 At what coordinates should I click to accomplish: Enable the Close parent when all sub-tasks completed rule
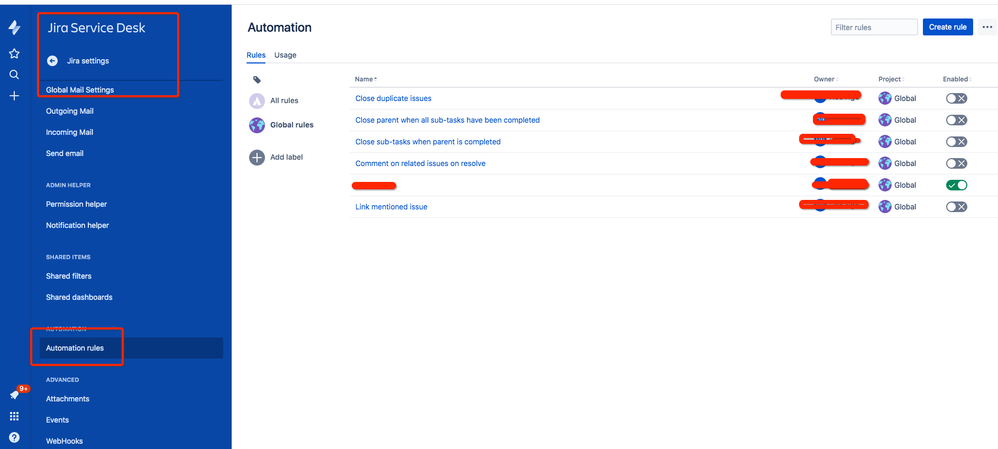tap(956, 120)
